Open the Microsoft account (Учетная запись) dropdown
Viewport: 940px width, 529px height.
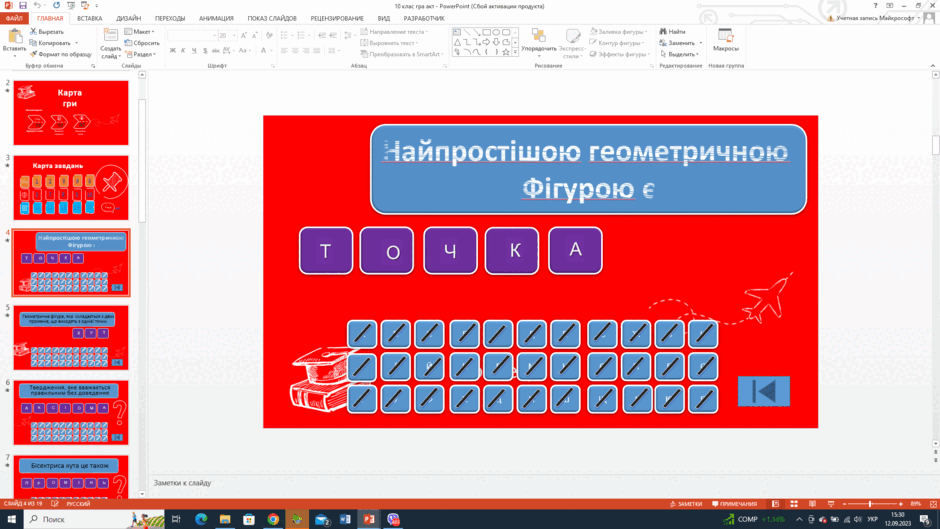coord(874,18)
